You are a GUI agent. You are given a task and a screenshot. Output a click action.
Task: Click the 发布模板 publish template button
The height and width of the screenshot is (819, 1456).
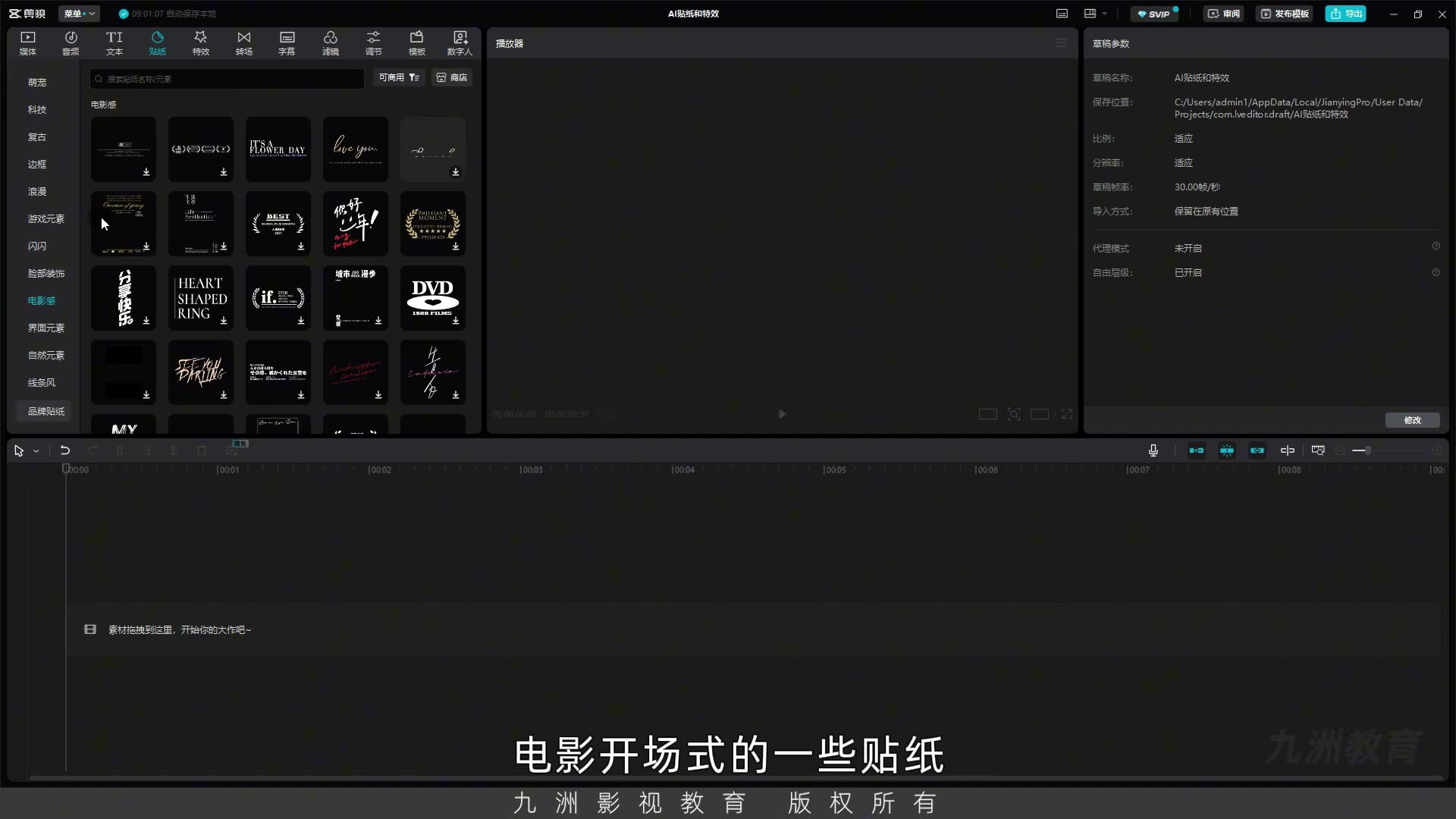click(1285, 14)
